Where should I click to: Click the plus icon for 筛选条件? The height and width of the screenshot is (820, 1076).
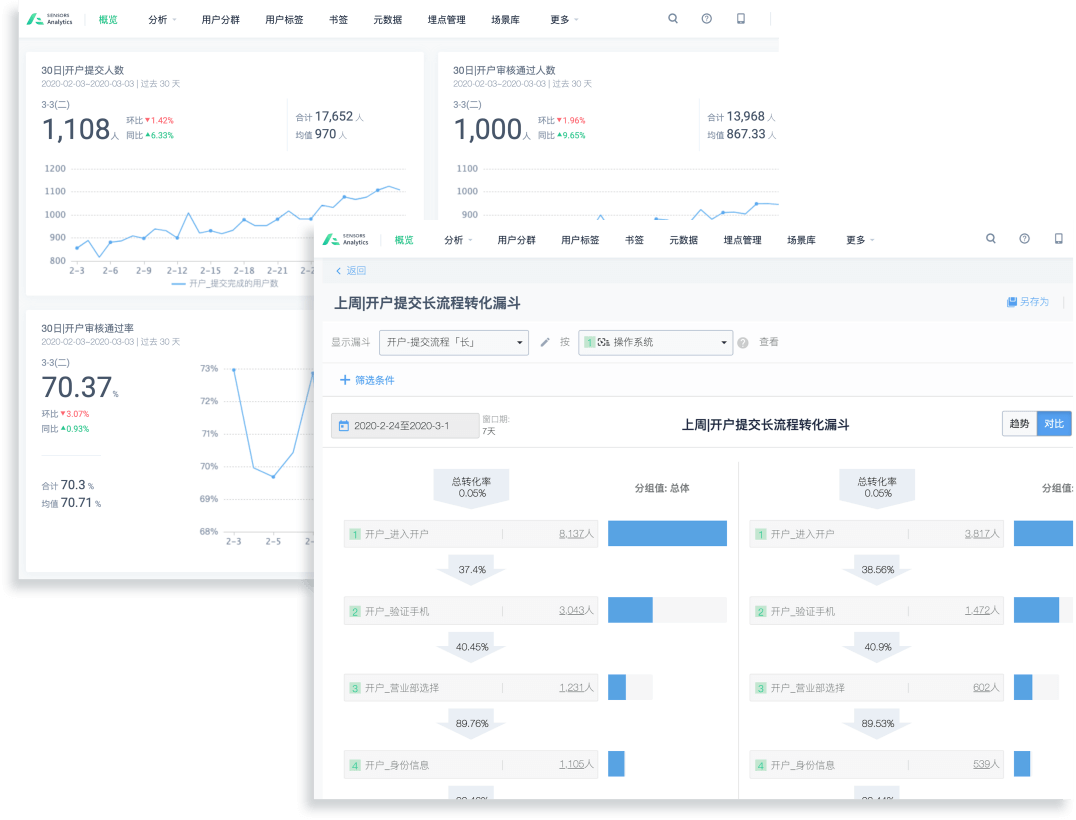(345, 380)
